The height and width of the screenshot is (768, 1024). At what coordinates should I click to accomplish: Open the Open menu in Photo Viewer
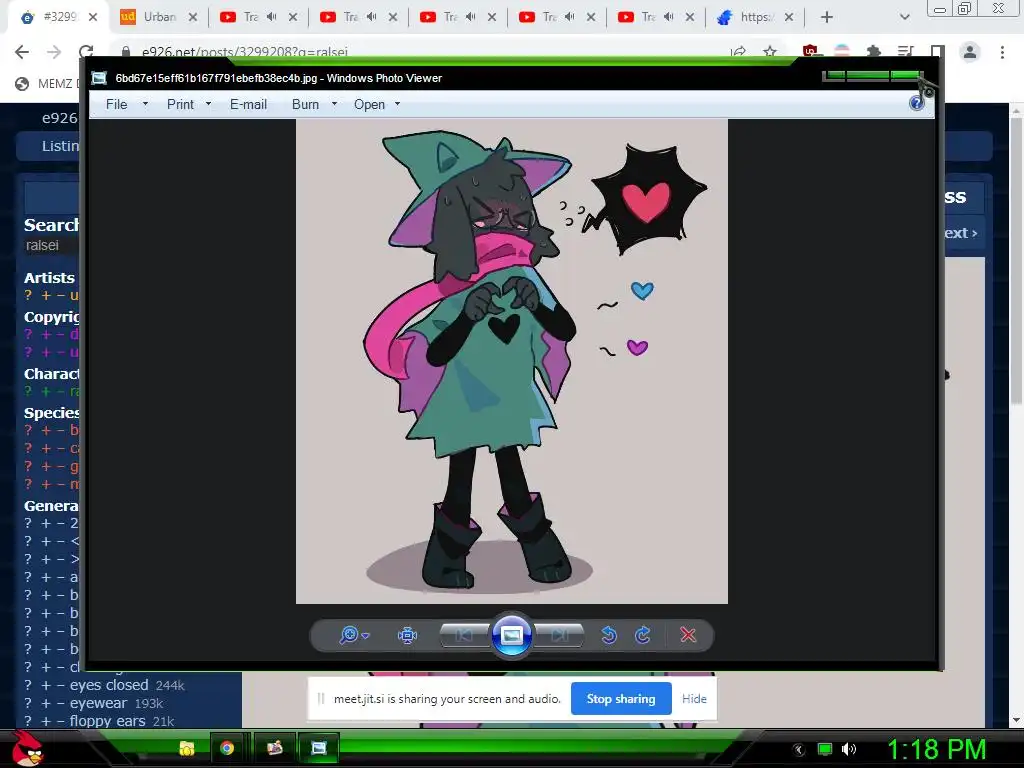(369, 104)
